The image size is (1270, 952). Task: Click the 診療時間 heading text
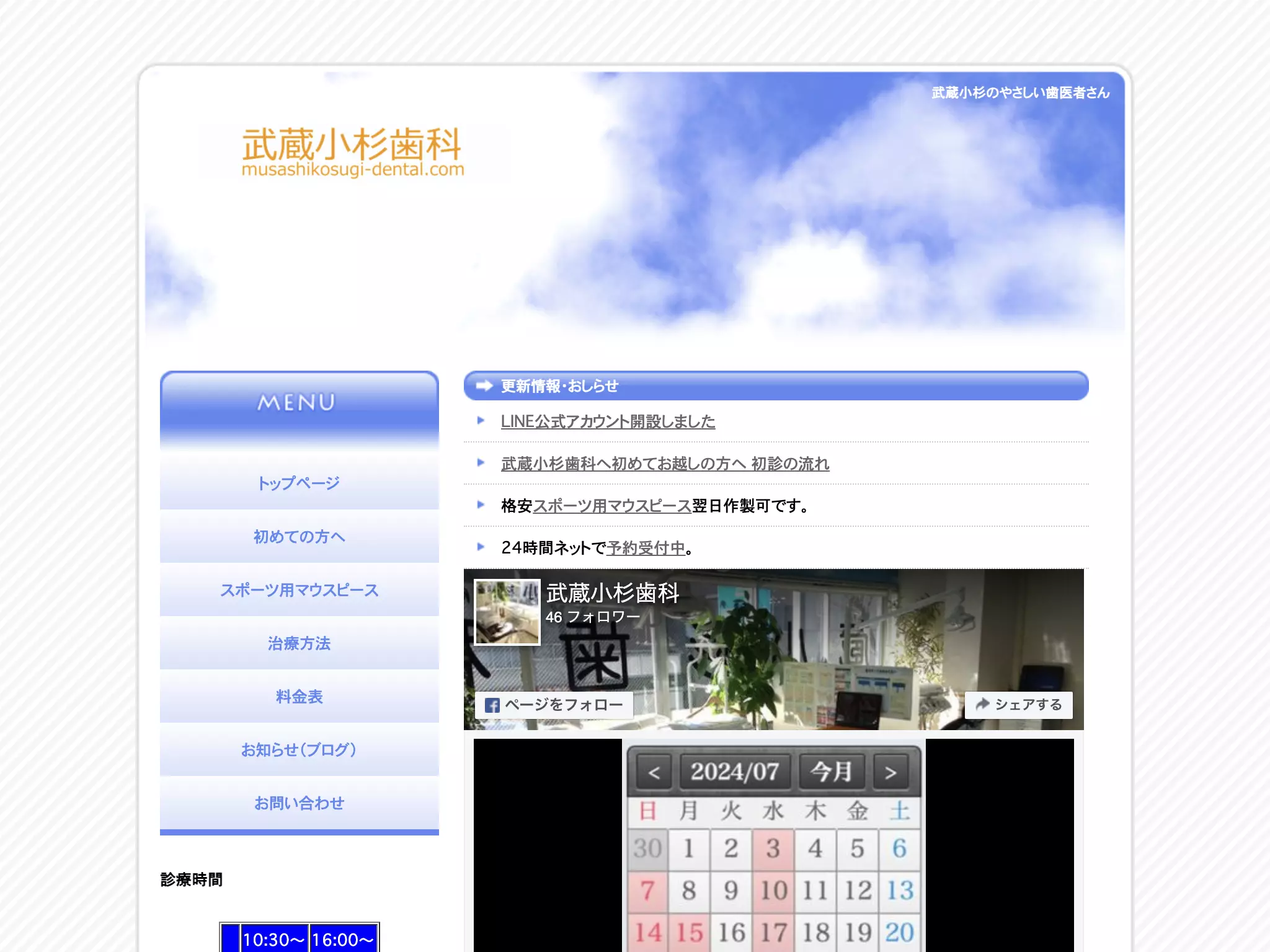pos(191,879)
